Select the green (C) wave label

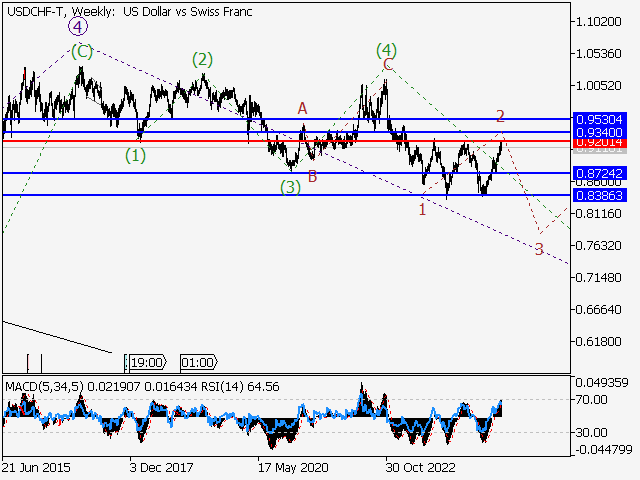coord(82,51)
